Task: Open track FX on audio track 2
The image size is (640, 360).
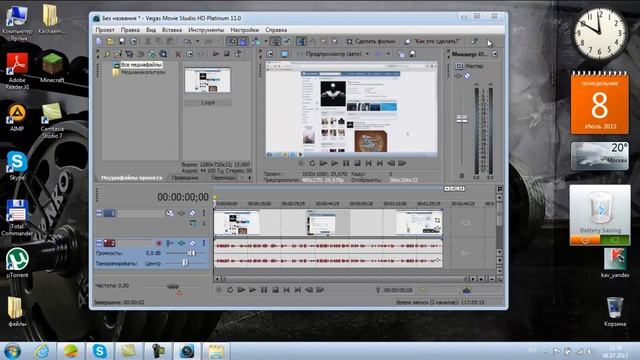Action: [x=181, y=243]
